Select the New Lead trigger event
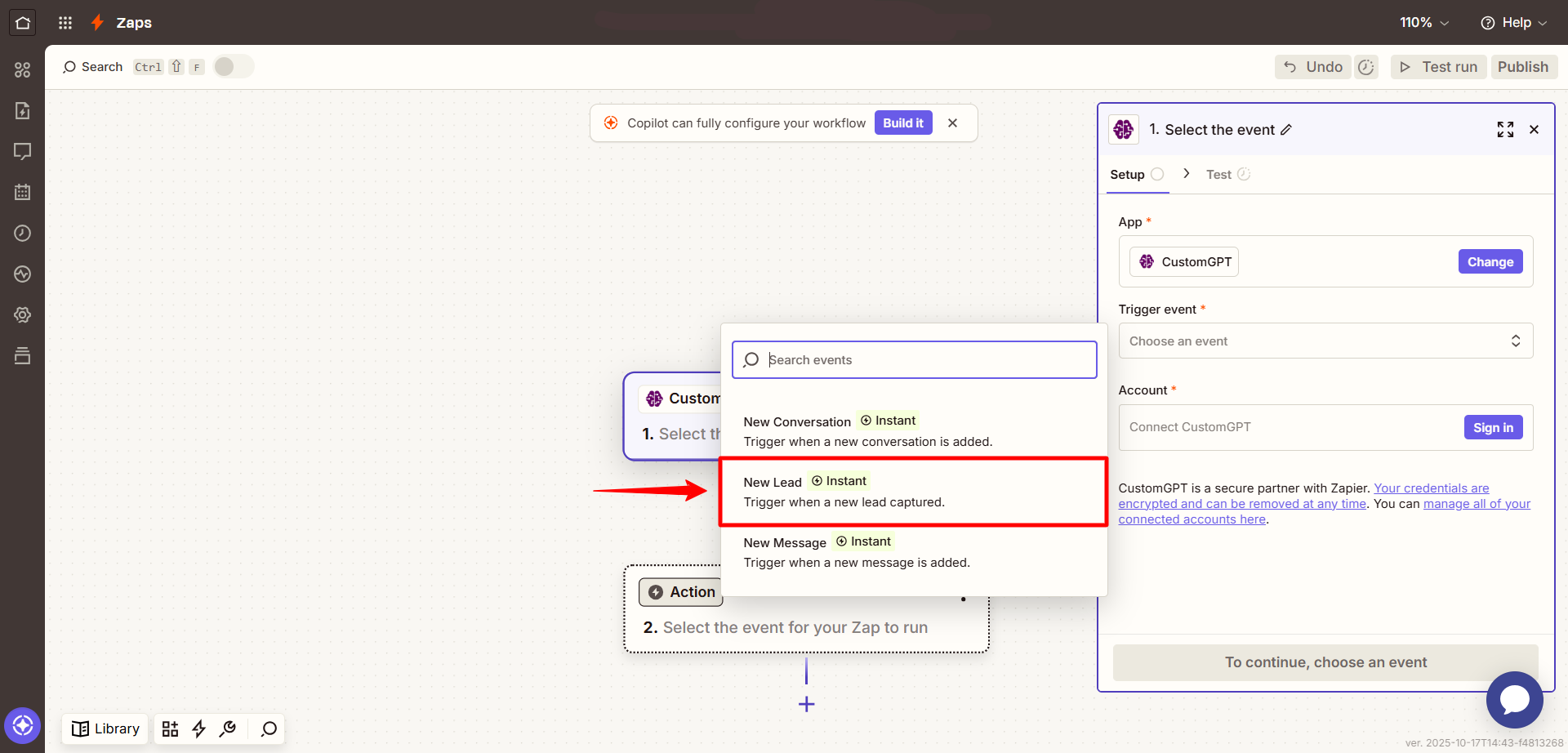The height and width of the screenshot is (753, 1568). (x=913, y=492)
